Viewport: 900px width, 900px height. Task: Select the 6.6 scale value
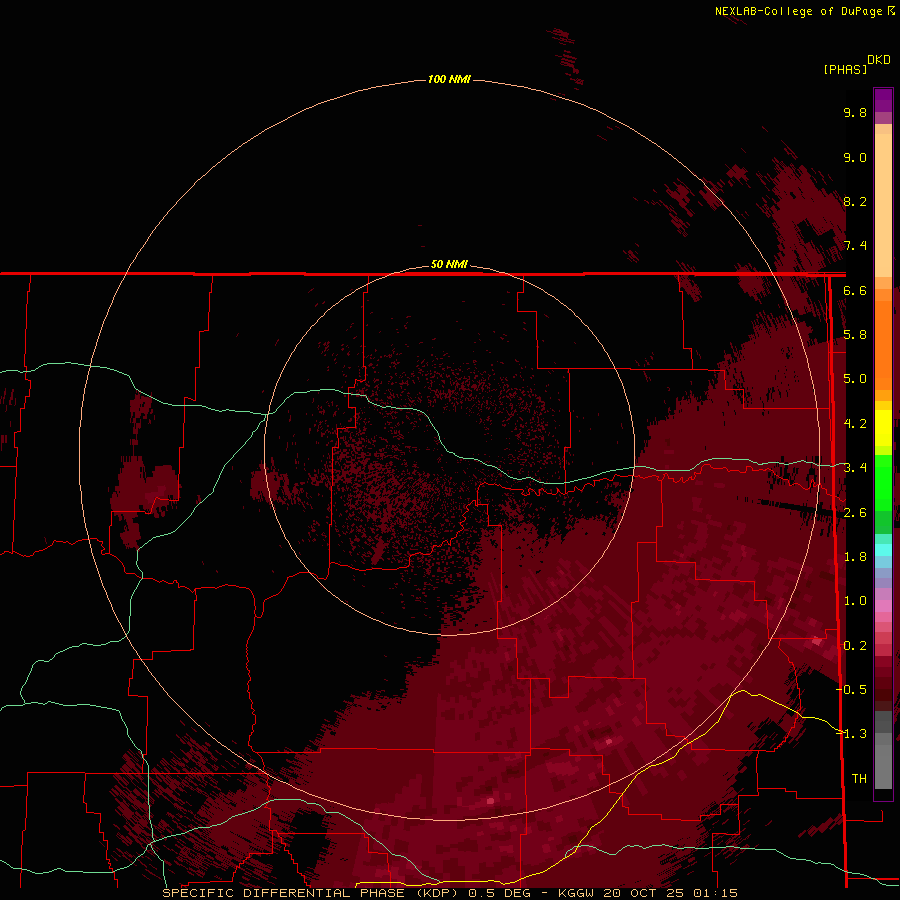coord(855,290)
